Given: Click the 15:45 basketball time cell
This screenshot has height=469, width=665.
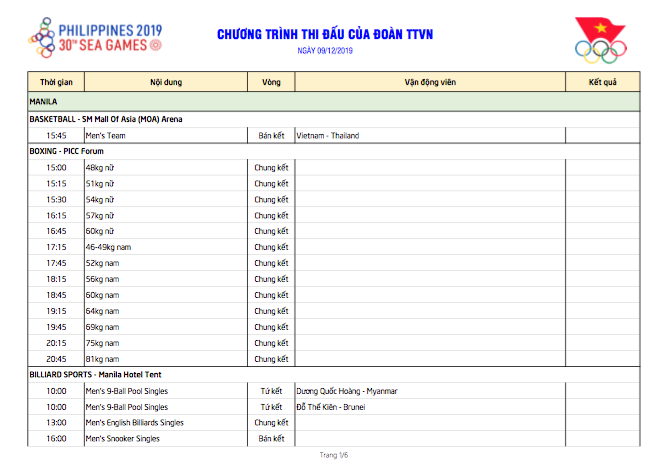Looking at the screenshot, I should click(x=56, y=136).
